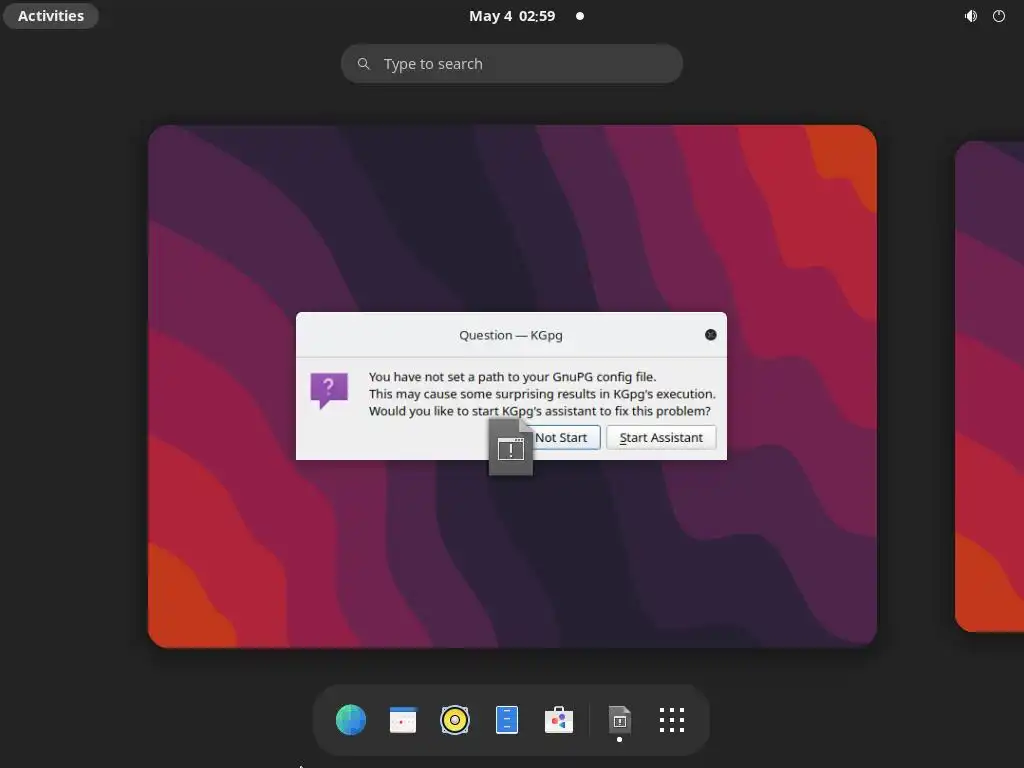Close the Question — KGpg dialog

point(711,335)
